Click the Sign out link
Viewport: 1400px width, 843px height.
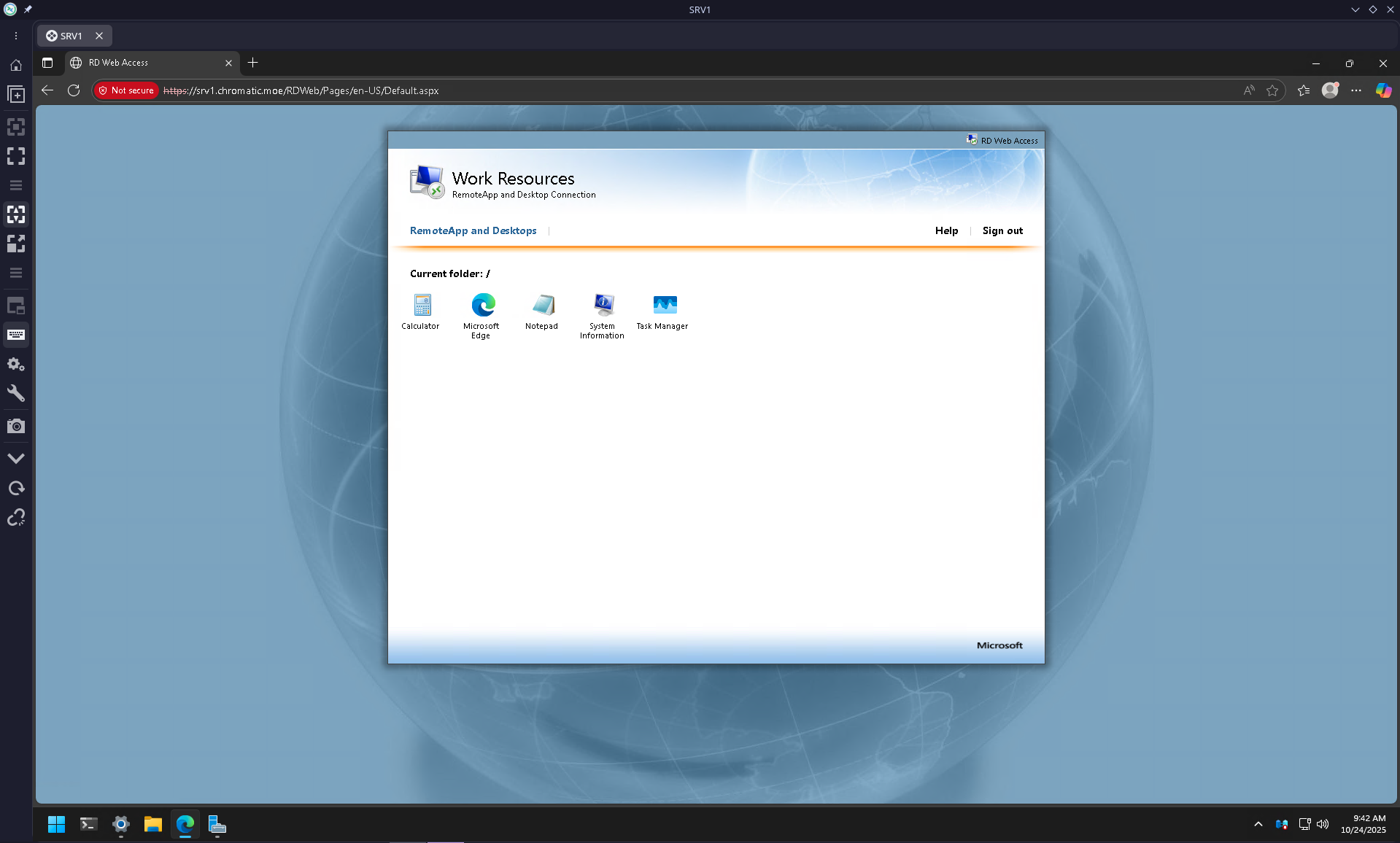point(1002,230)
